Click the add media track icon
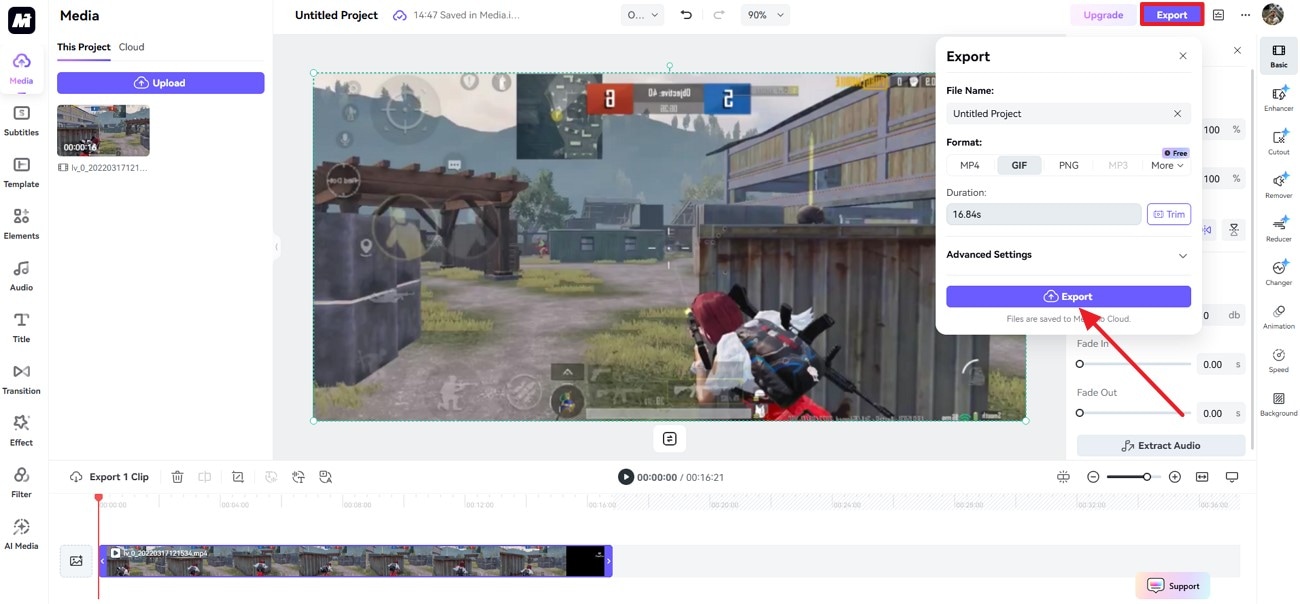The height and width of the screenshot is (604, 1300). pos(76,561)
